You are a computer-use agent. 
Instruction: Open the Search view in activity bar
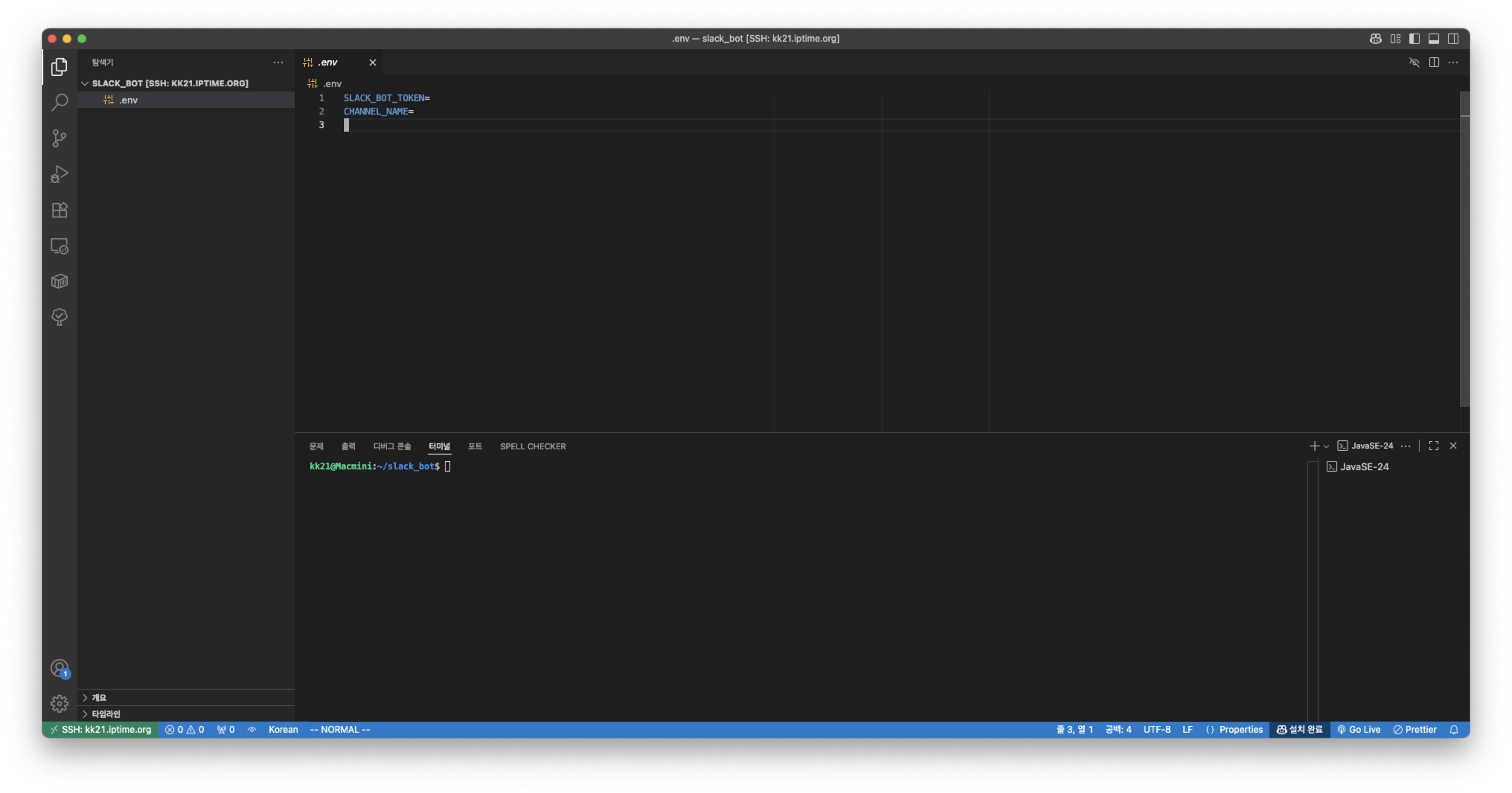point(59,103)
